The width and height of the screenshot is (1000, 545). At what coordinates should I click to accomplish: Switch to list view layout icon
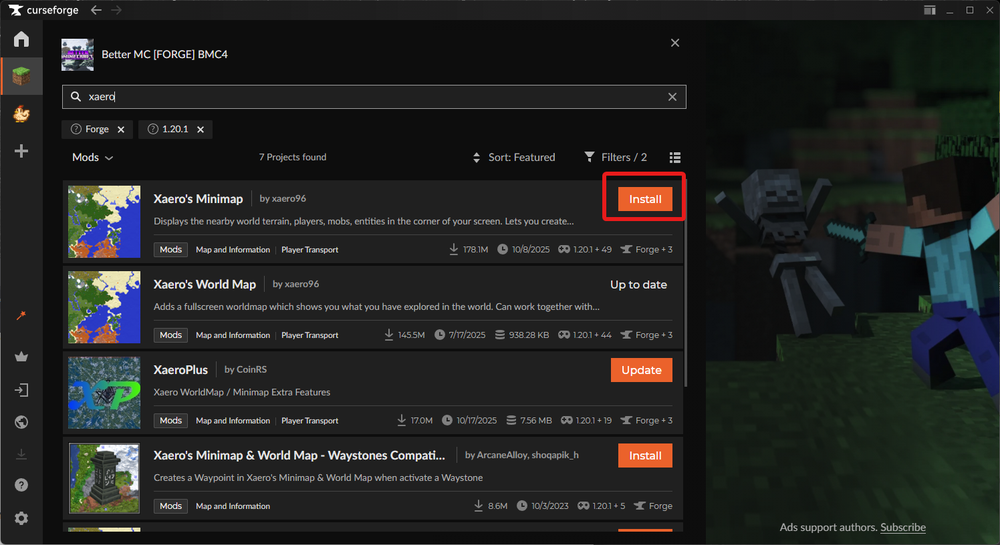tap(675, 157)
